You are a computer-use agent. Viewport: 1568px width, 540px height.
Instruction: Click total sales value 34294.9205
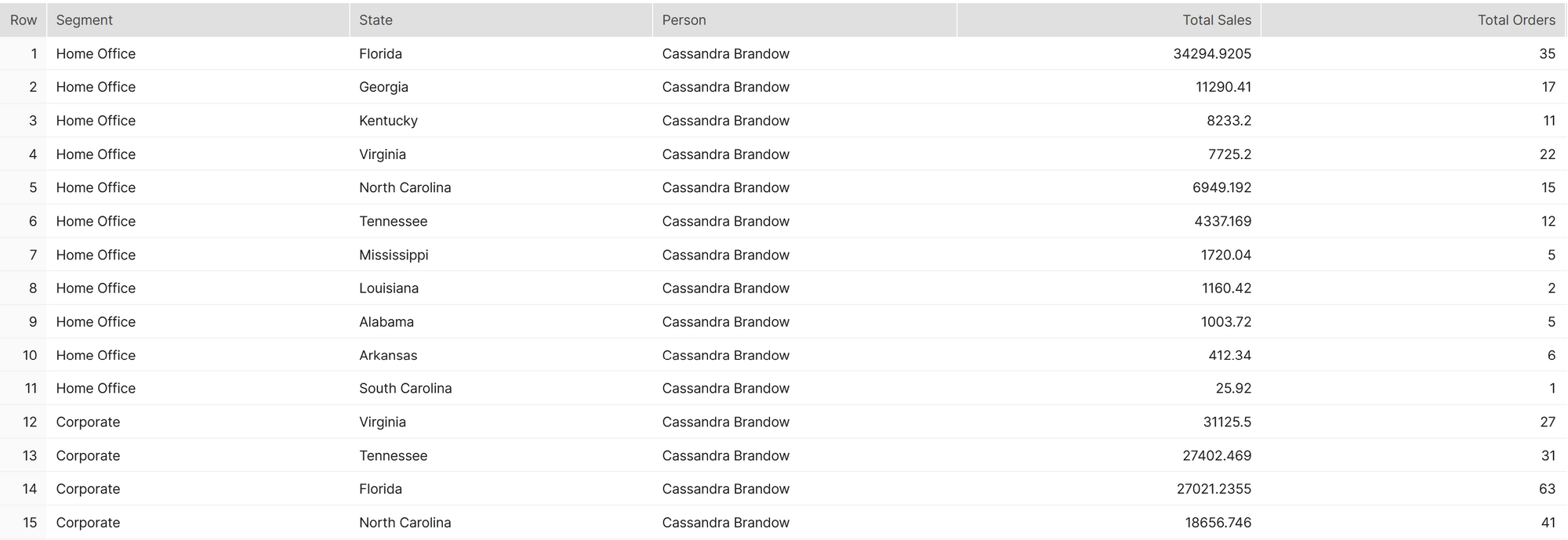click(x=1211, y=54)
